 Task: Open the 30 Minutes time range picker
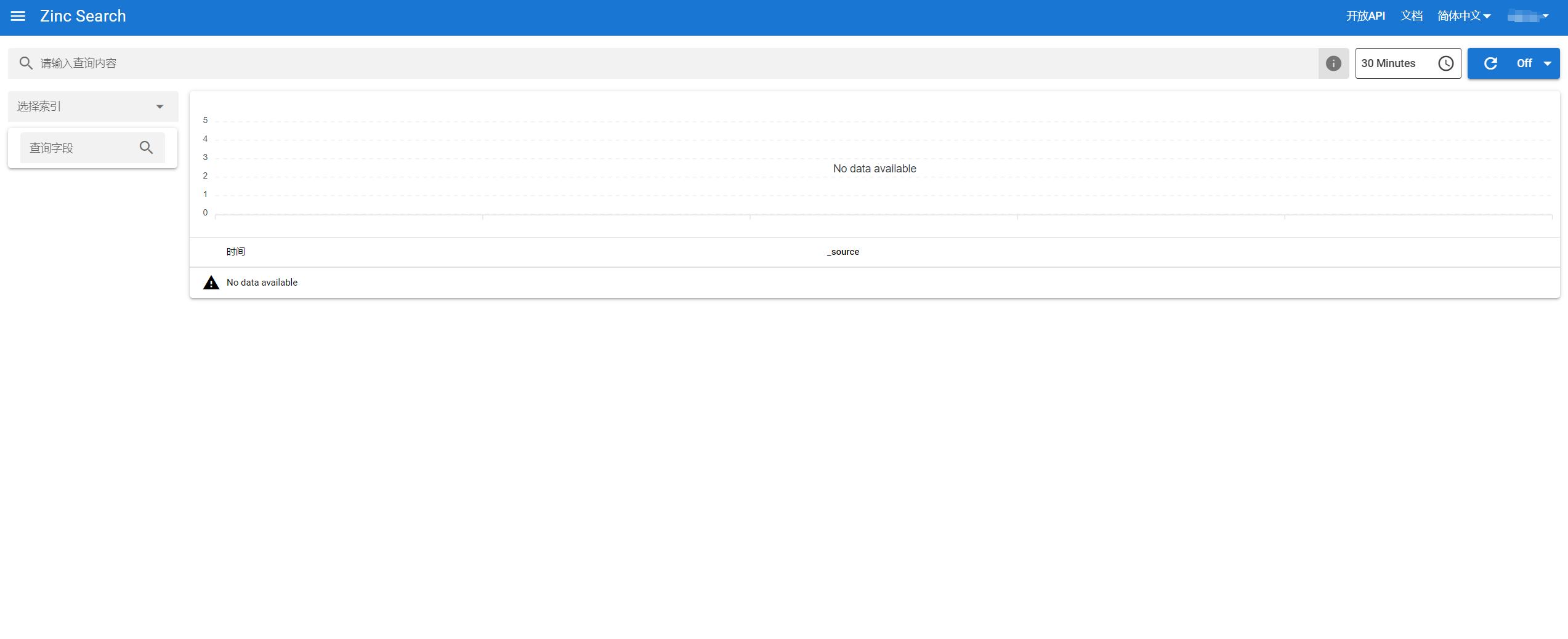tap(1408, 63)
